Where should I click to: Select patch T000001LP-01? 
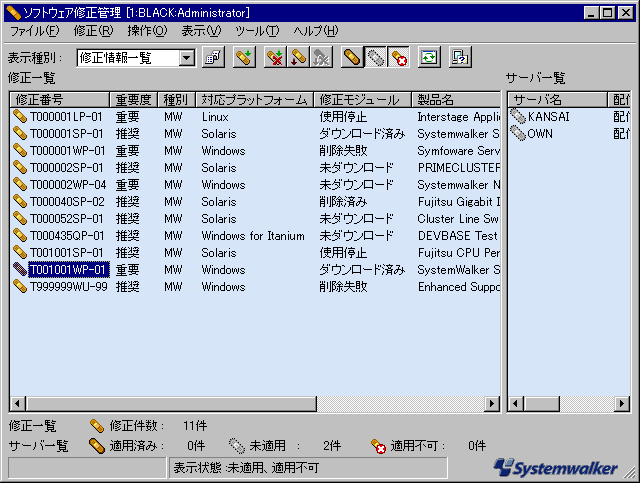[66, 117]
